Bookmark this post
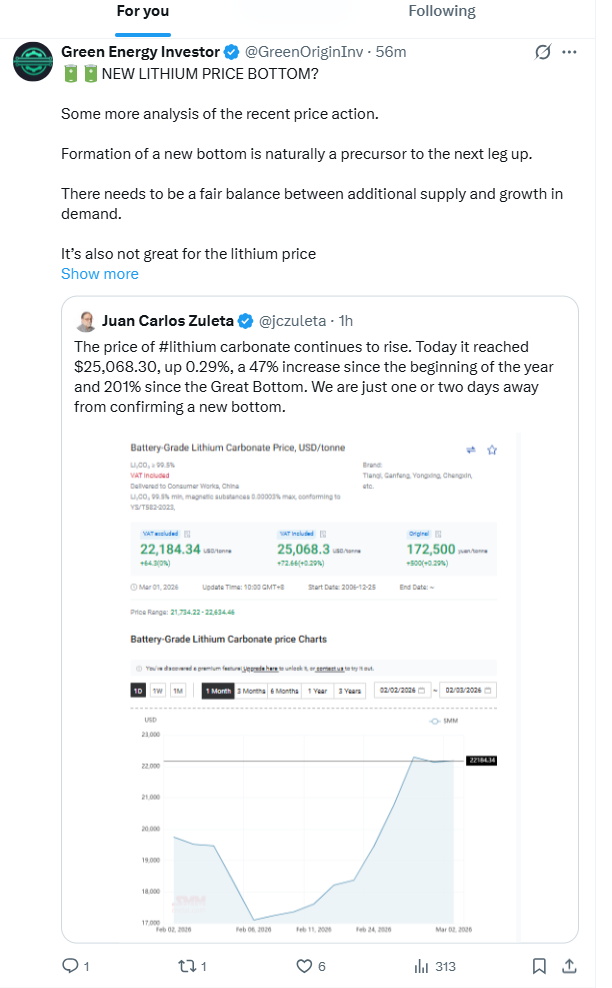Screen dimensions: 612x988 539,966
